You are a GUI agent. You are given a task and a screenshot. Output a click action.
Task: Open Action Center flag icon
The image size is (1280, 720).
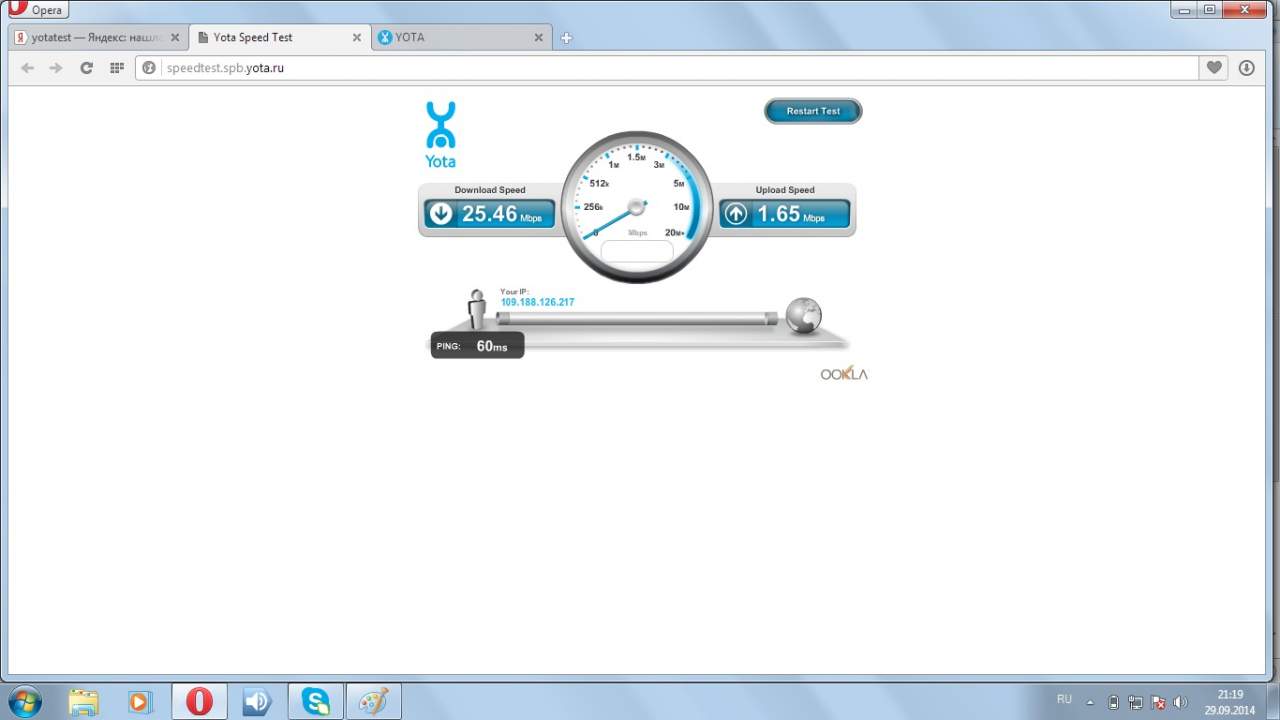(x=1158, y=702)
